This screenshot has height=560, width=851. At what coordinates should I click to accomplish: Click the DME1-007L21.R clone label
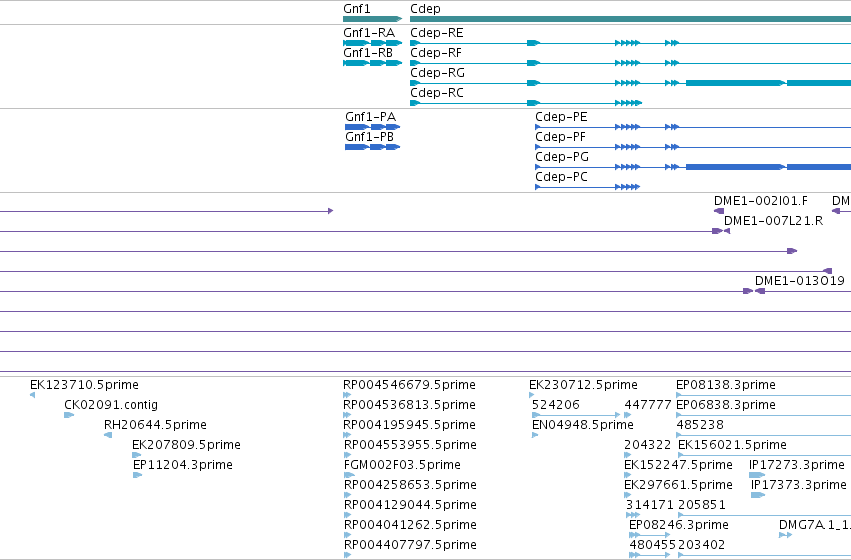point(773,221)
